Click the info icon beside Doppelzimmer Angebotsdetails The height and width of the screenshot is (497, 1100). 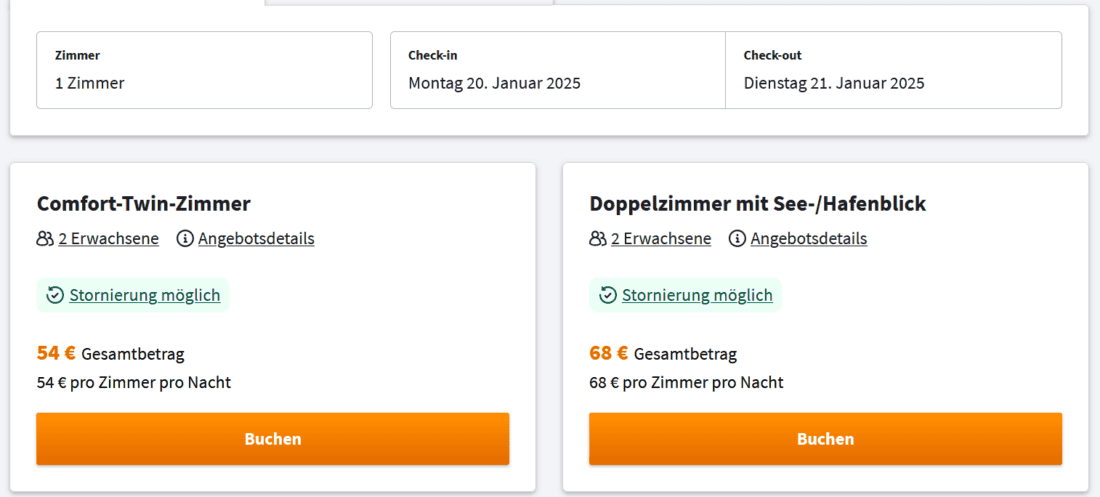pos(737,239)
